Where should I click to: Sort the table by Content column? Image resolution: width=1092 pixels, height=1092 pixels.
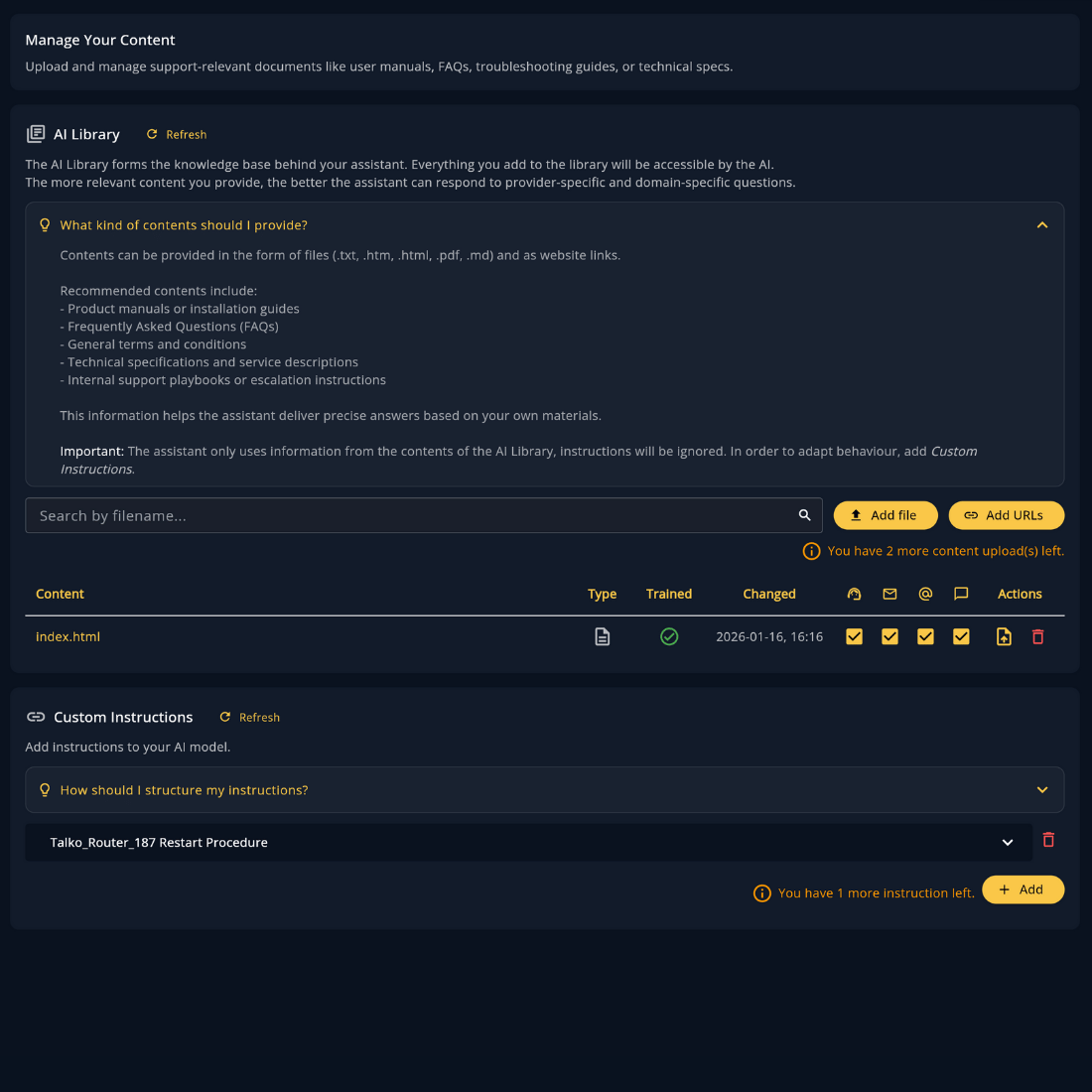60,594
